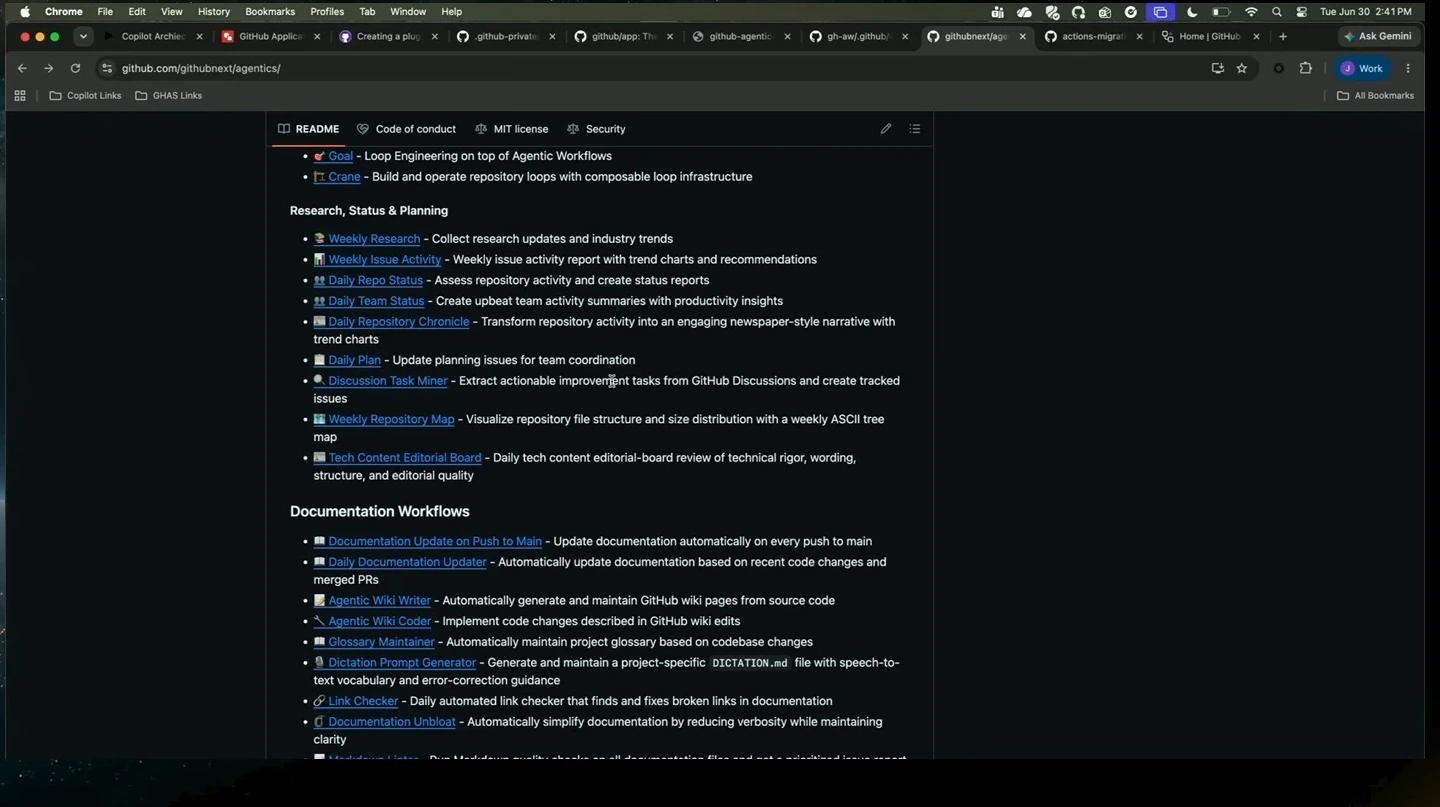This screenshot has width=1440, height=807.
Task: Open the Work profile menu
Action: pos(1362,68)
